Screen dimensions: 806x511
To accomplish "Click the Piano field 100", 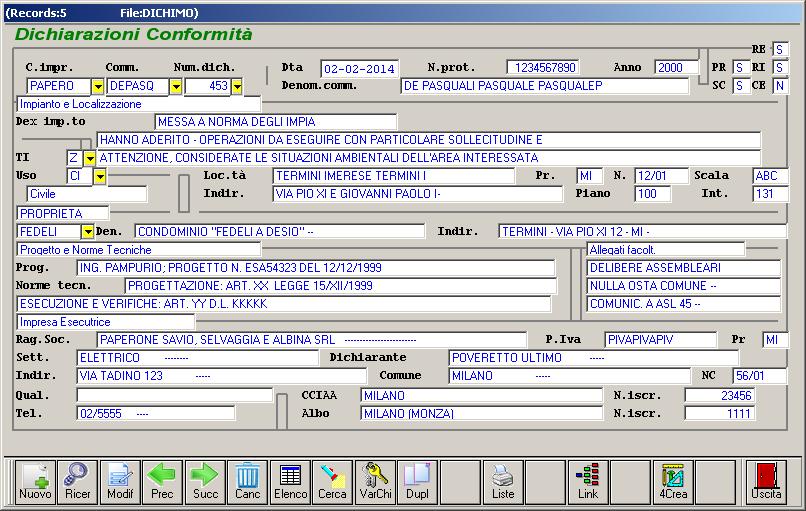I will (x=652, y=194).
